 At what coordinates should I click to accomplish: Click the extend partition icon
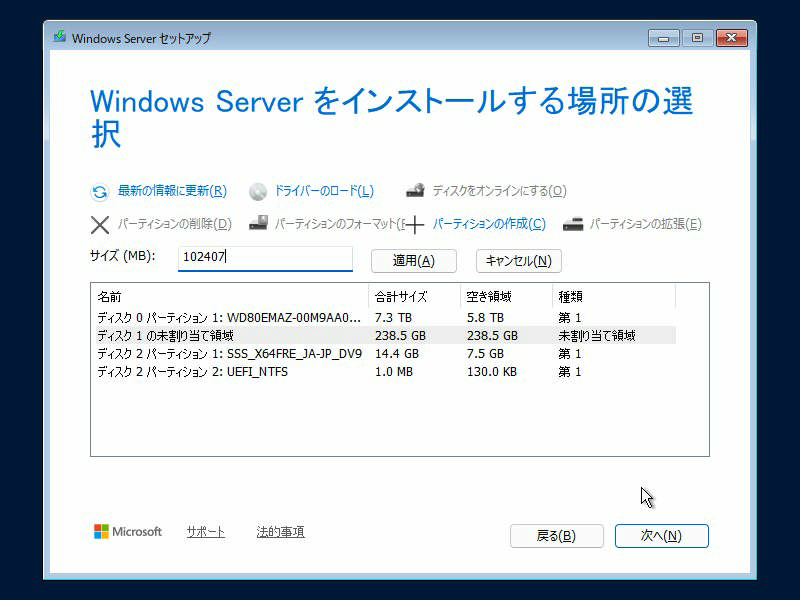coord(573,225)
